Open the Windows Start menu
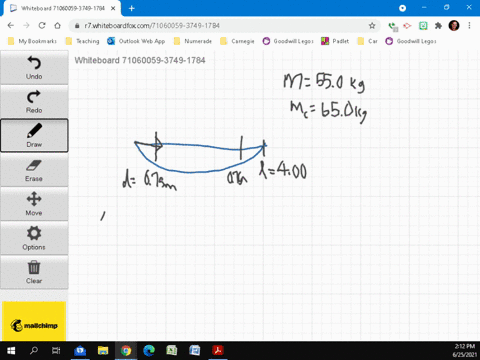 [x=11, y=351]
